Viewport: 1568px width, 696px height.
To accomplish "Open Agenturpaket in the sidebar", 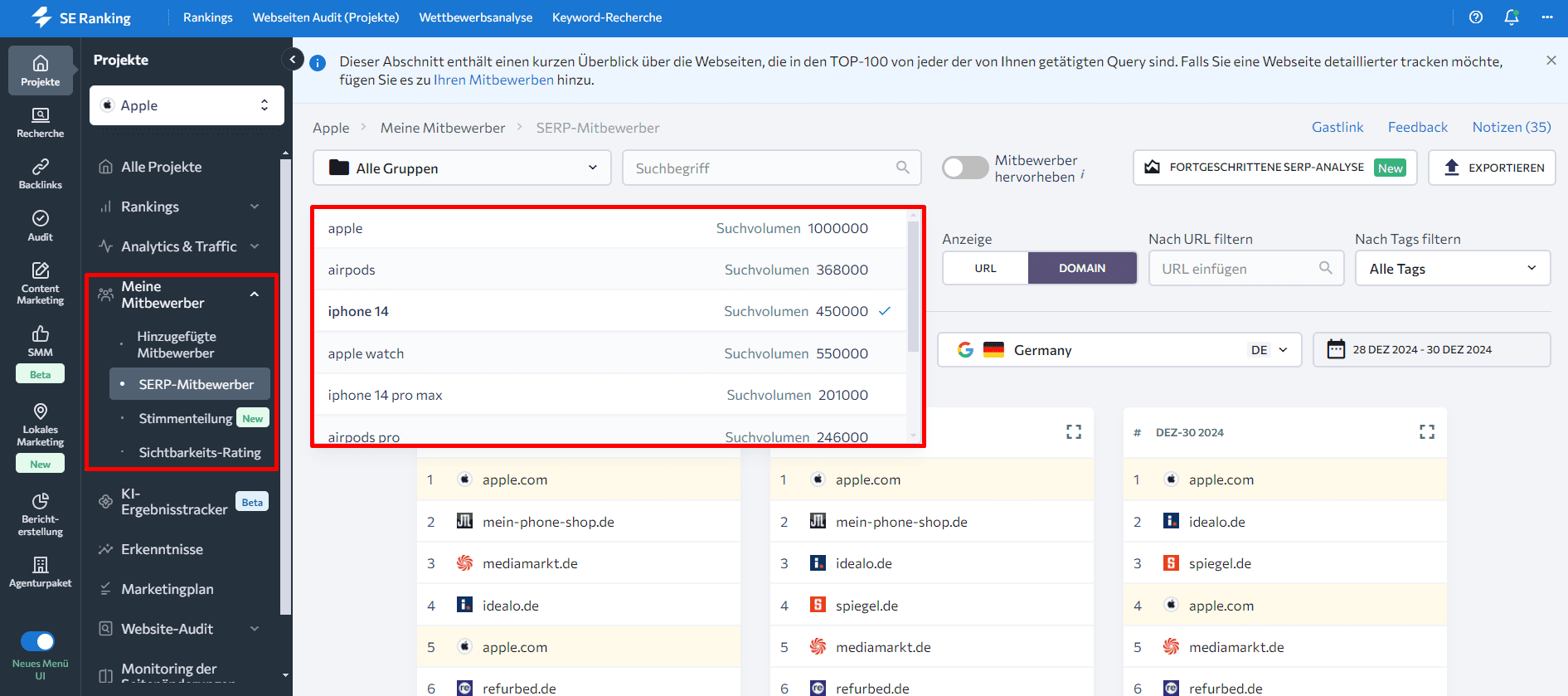I will click(40, 572).
